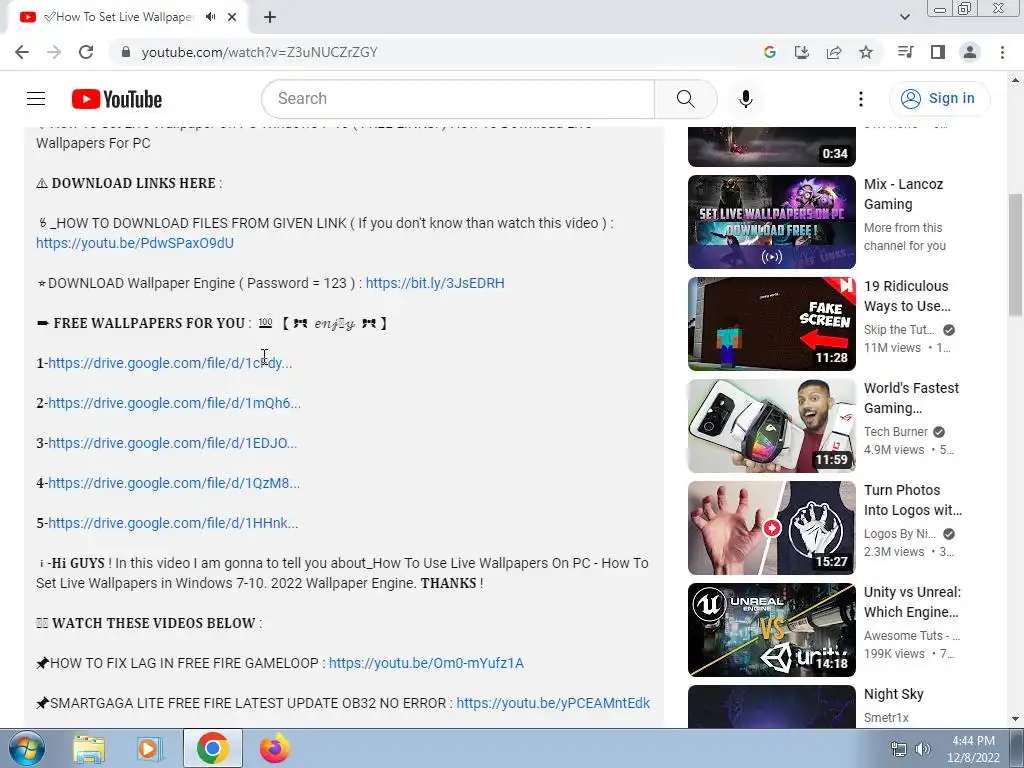The image size is (1024, 768).
Task: Open wallpaper link 3 ending 1EDJO
Action: tap(172, 443)
